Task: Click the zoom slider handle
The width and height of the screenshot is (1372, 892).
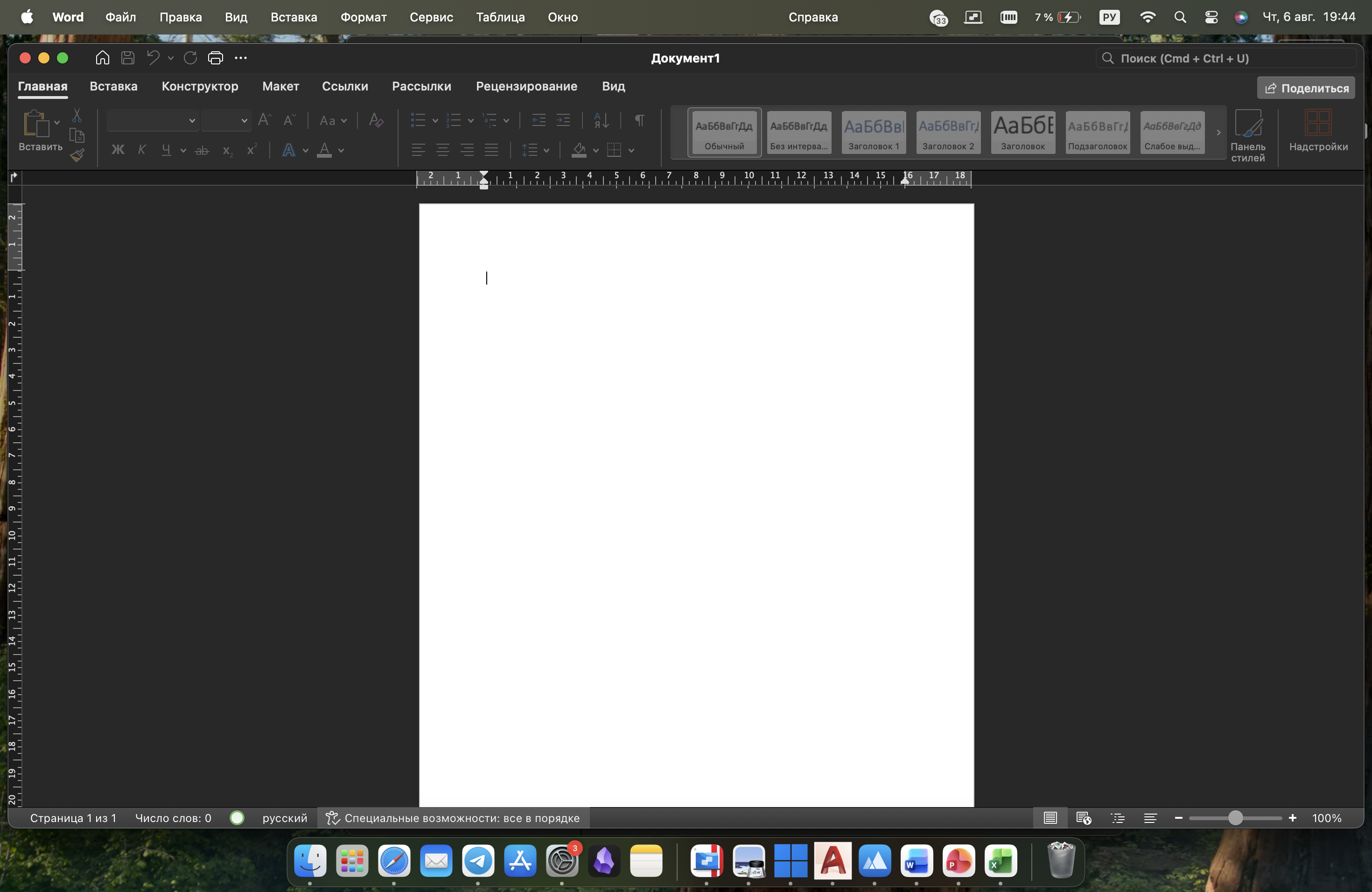Action: 1235,818
